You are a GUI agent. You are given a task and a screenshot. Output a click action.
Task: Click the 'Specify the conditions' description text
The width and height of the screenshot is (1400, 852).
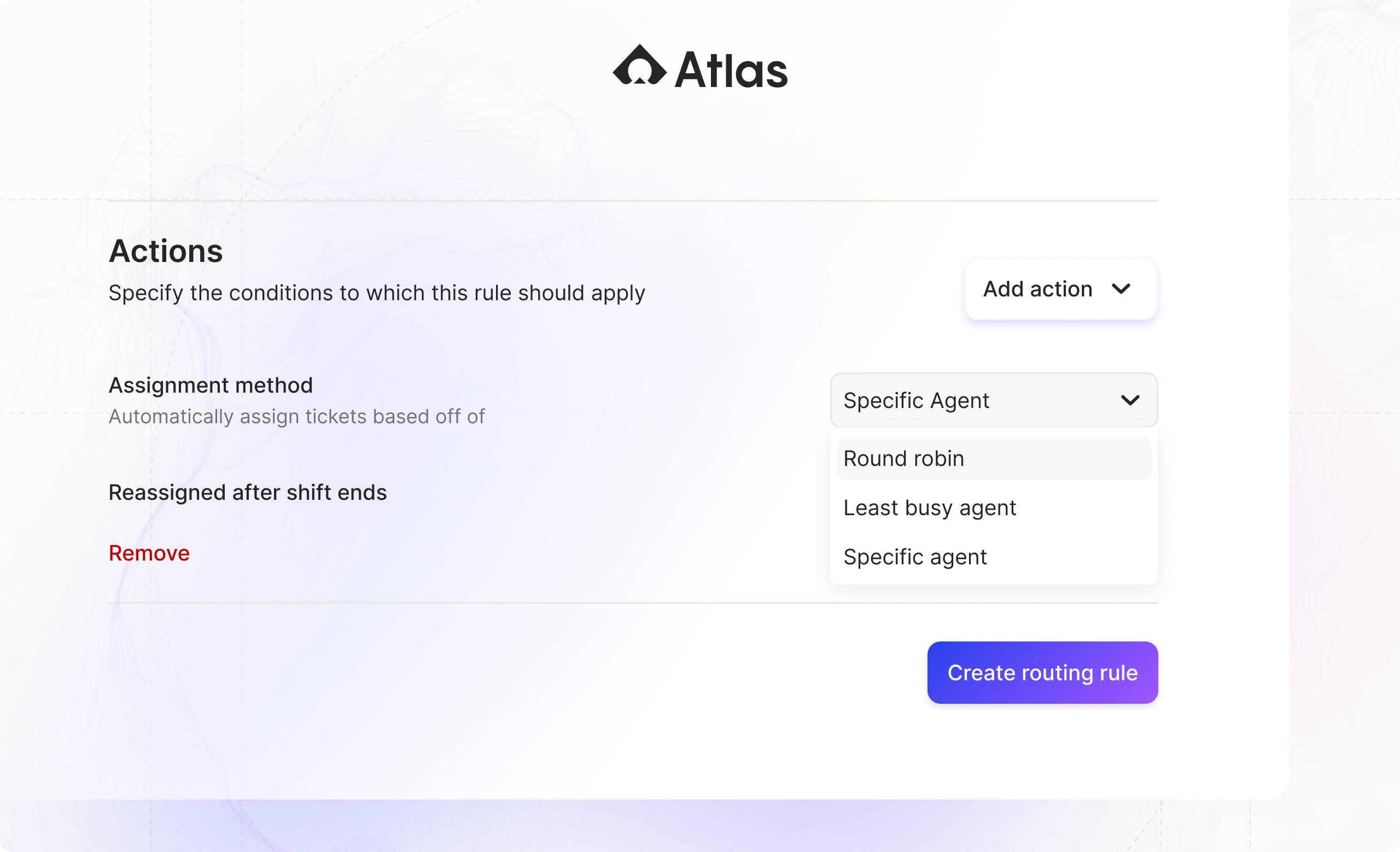click(377, 293)
